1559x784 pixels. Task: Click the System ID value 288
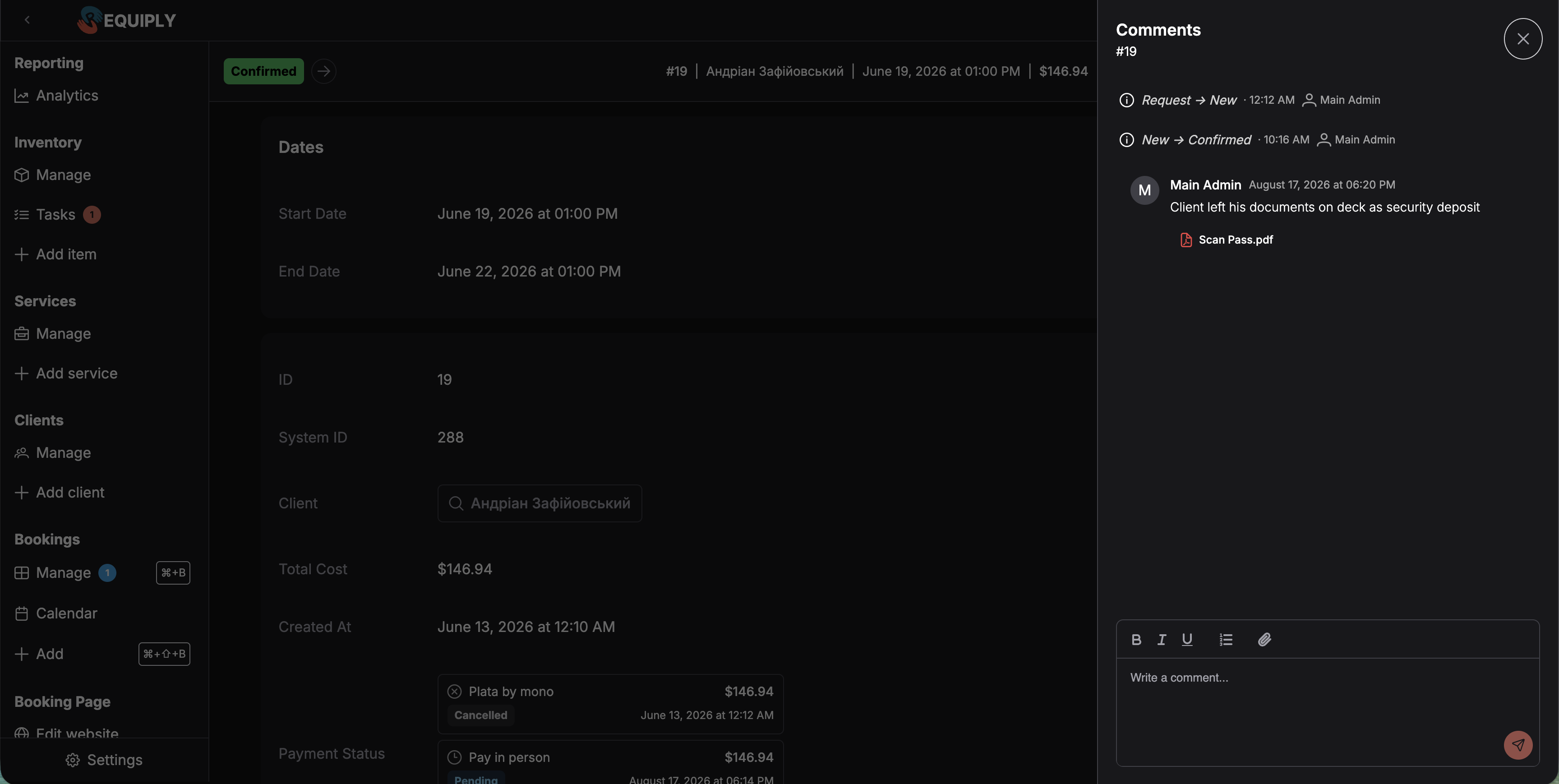pos(450,437)
